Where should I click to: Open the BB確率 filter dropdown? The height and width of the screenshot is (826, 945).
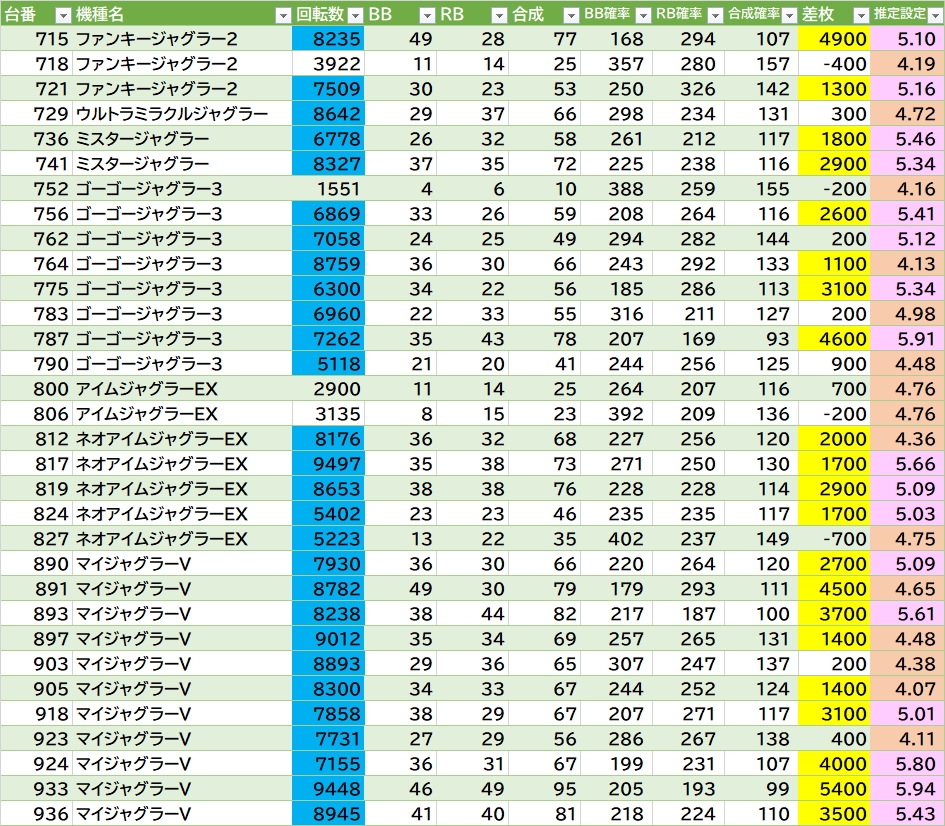(x=643, y=15)
